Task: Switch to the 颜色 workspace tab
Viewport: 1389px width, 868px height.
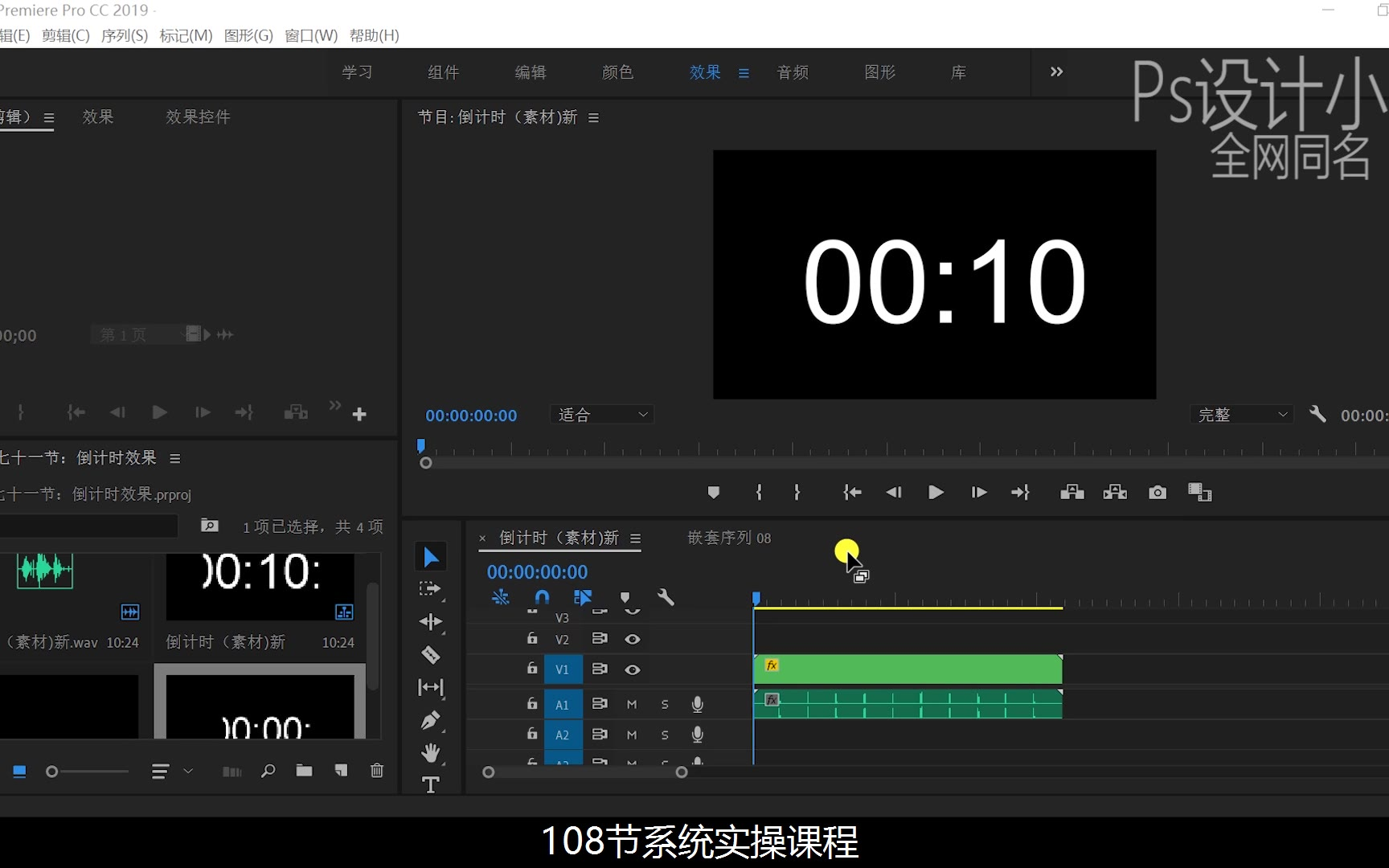Action: 617,72
